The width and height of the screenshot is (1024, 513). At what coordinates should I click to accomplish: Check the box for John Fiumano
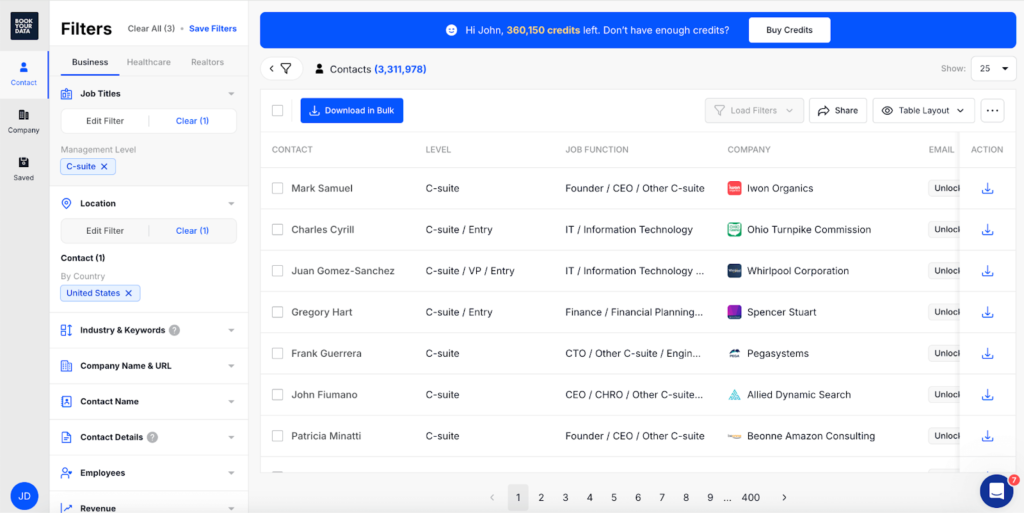[x=278, y=395]
